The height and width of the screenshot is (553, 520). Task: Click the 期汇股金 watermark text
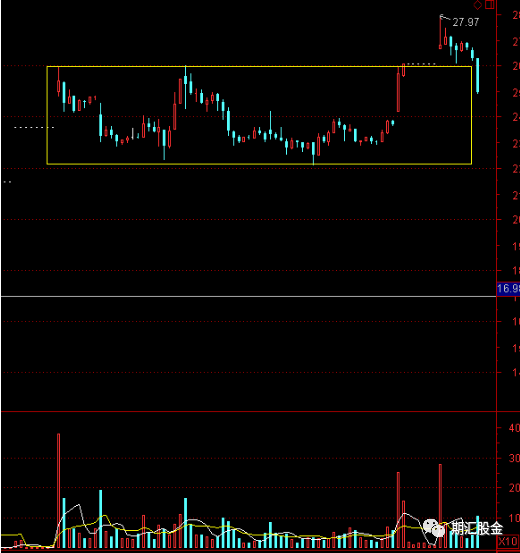coord(477,528)
